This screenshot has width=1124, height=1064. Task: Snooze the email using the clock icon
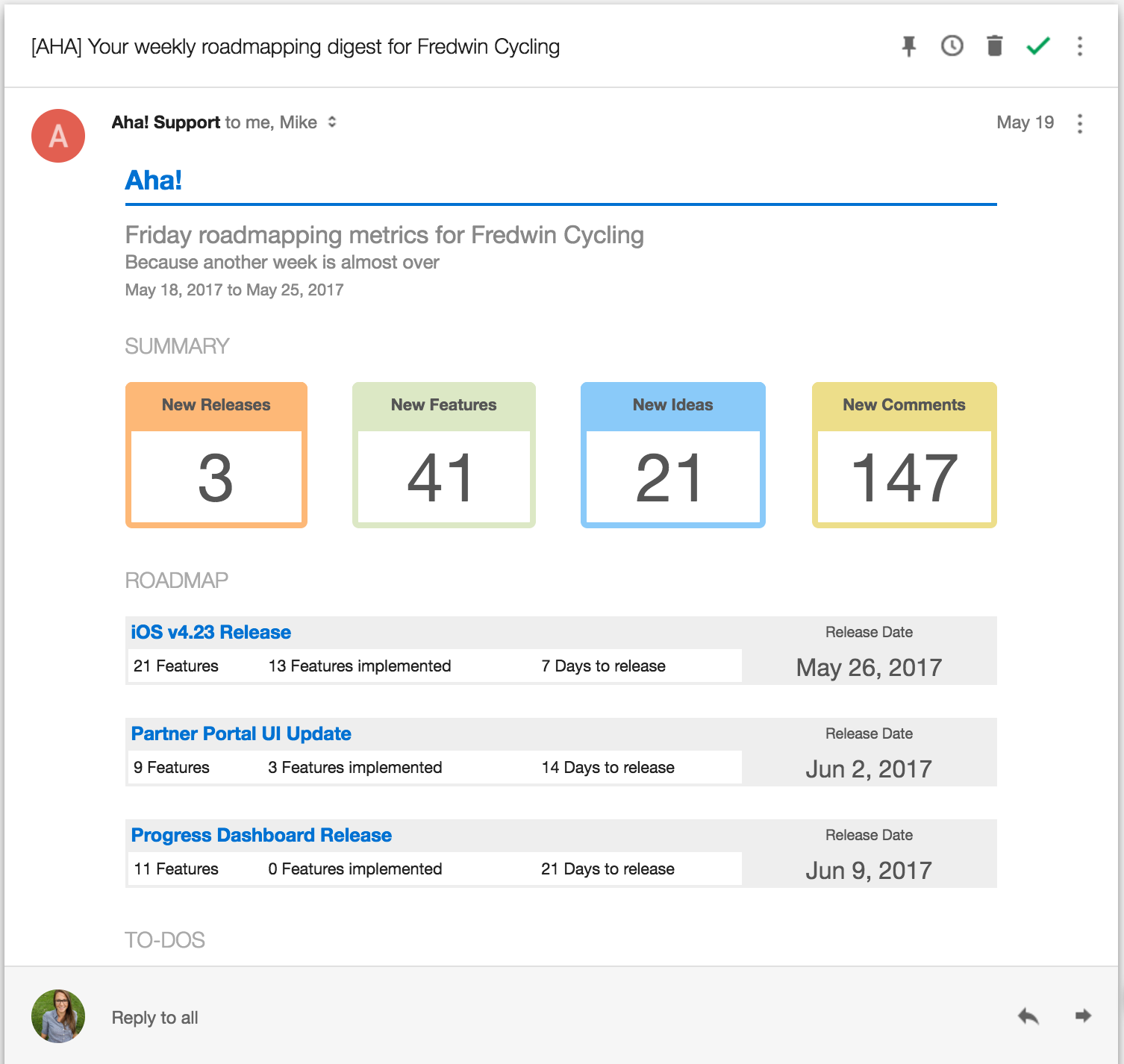point(952,46)
